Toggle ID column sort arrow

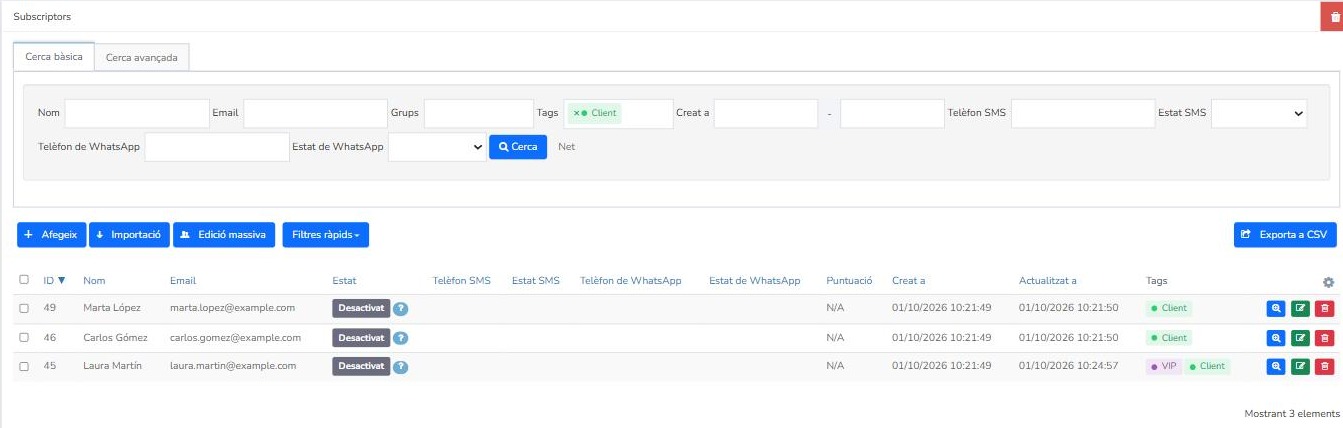(x=62, y=281)
